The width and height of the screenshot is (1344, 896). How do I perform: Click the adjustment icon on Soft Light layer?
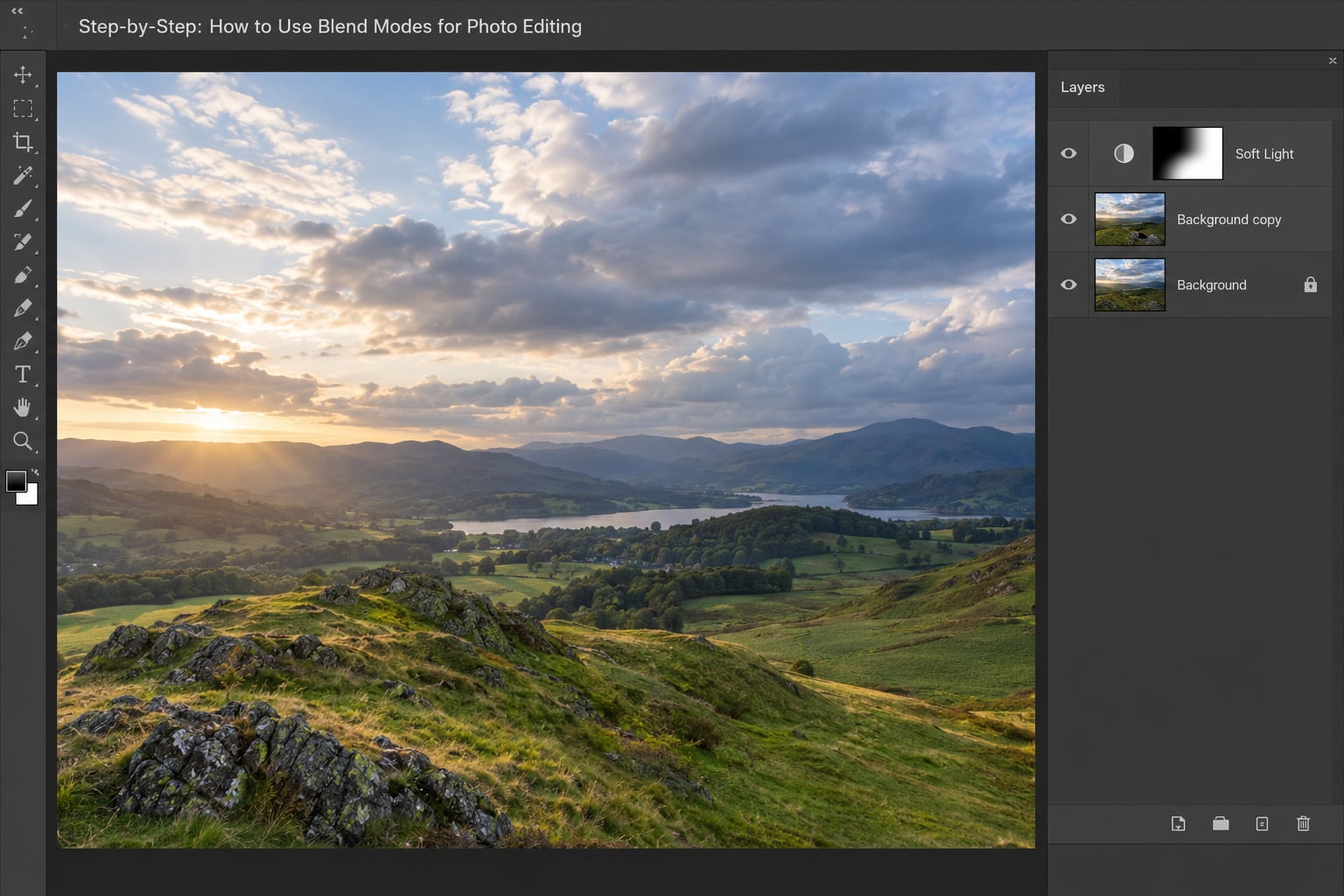tap(1123, 153)
